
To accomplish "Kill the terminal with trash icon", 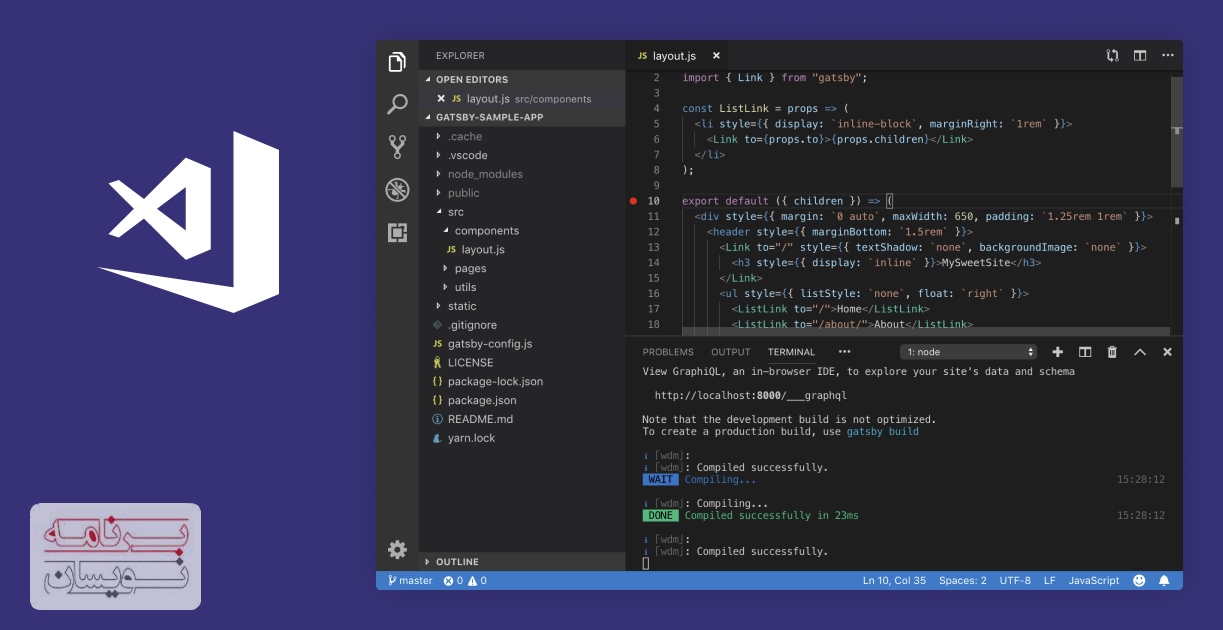I will [1112, 352].
